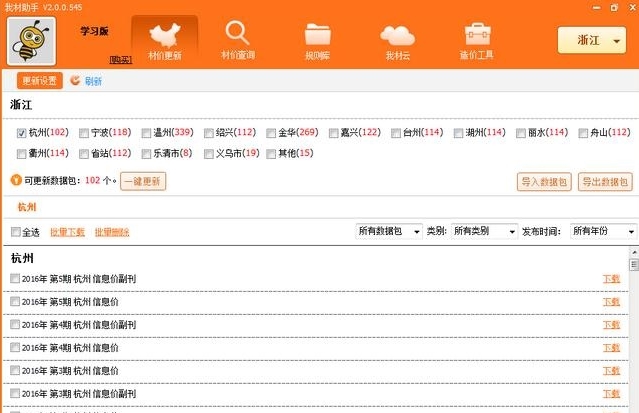Check the 绍兴(112) checkbox
Image resolution: width=639 pixels, height=413 pixels.
(209, 133)
